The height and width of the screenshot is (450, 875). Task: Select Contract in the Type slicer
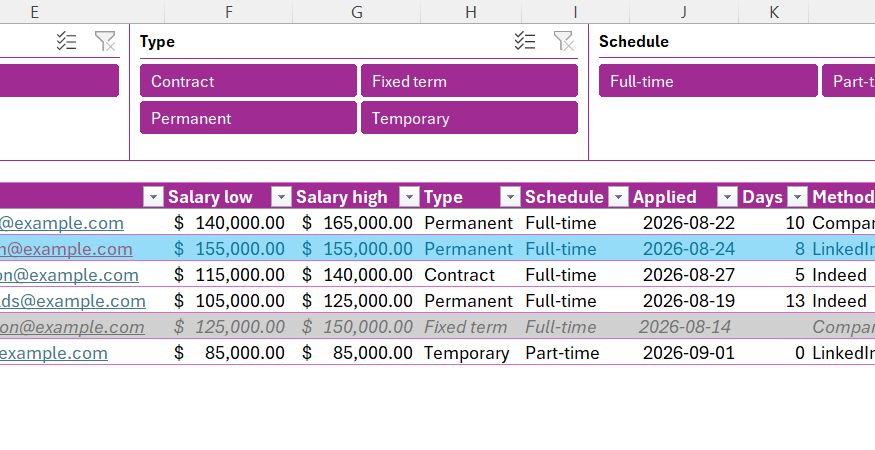tap(248, 81)
